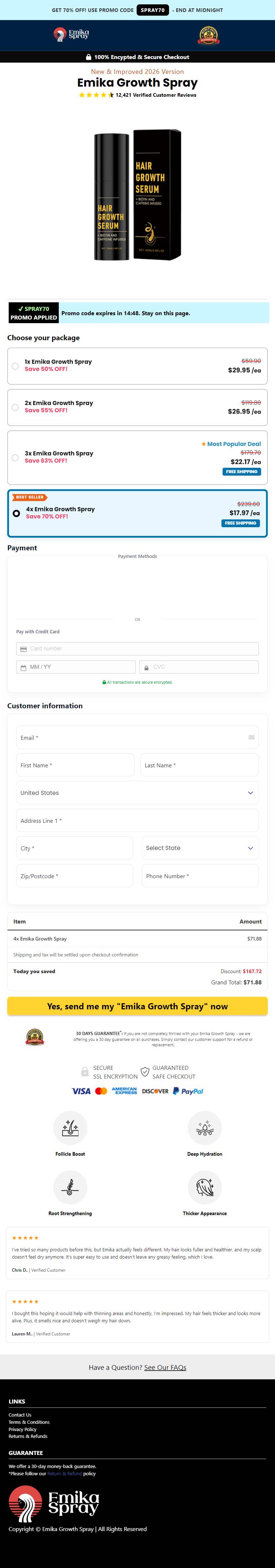Click the PayPal payment logo
275x1568 pixels.
(188, 1091)
